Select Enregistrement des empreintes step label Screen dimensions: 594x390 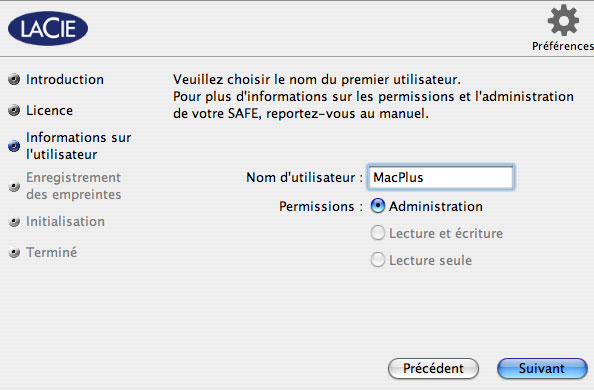click(x=73, y=186)
